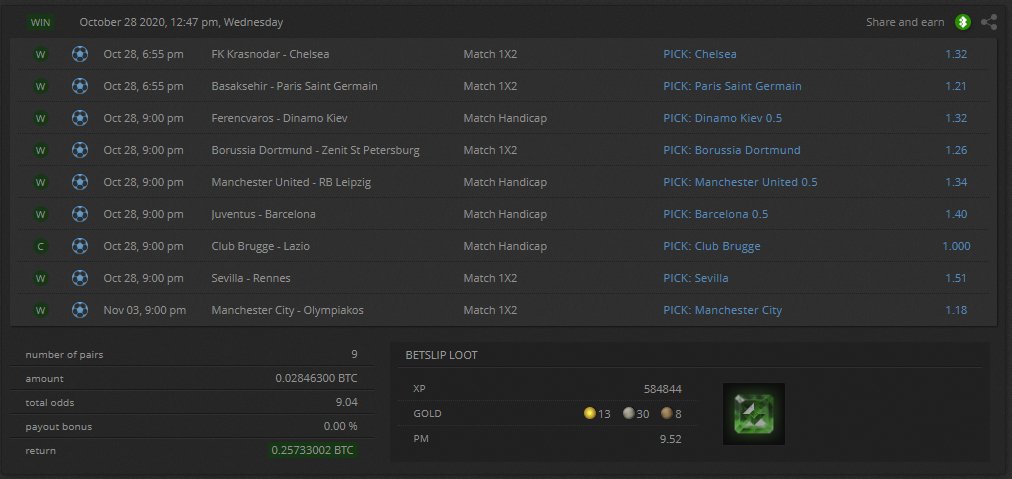Click the soccer ball icon for Manchester United row
The image size is (1012, 479).
(x=79, y=182)
